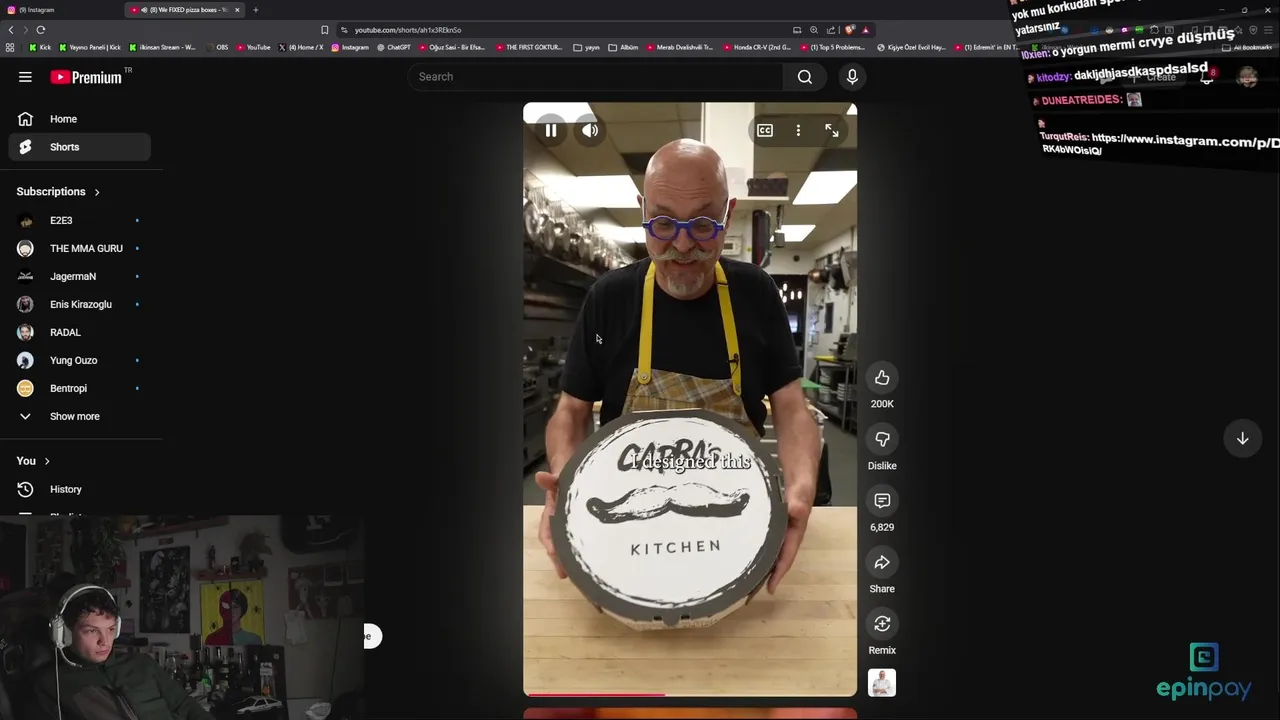This screenshot has height=720, width=1280.
Task: Seek on the red Short progress bar
Action: point(690,694)
